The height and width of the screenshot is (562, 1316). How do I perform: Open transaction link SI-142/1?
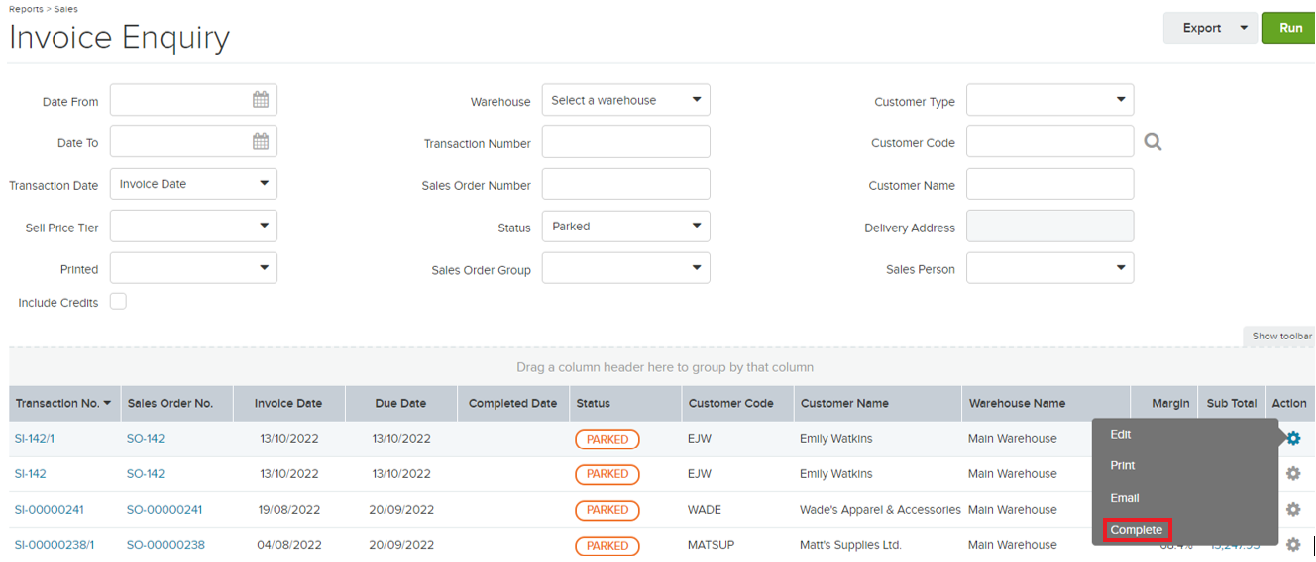tap(35, 439)
